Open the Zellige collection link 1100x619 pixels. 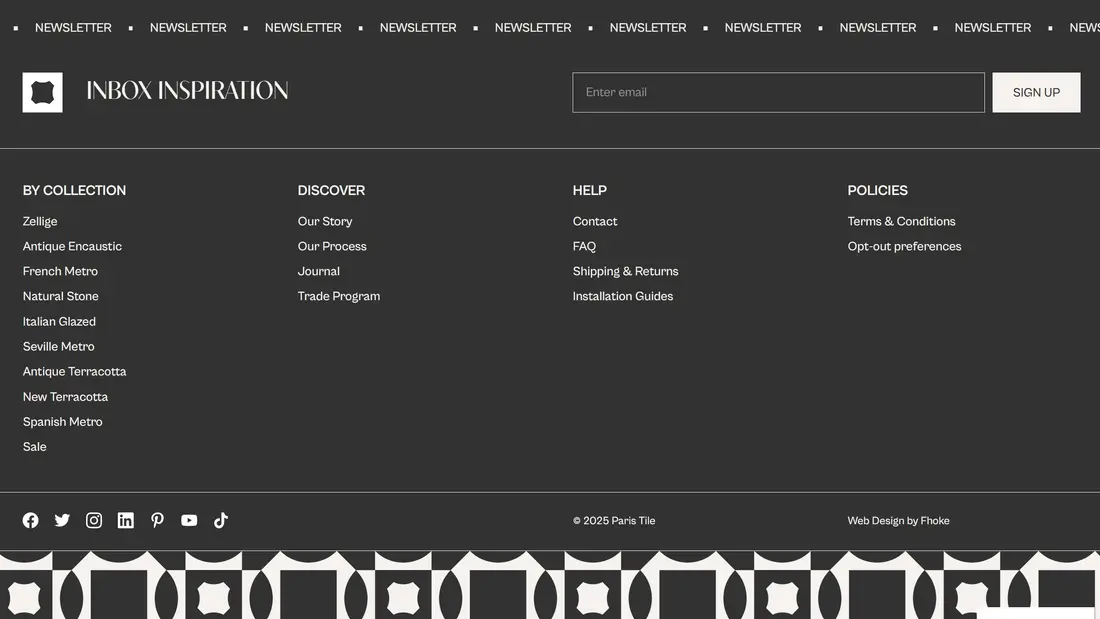[x=40, y=221]
